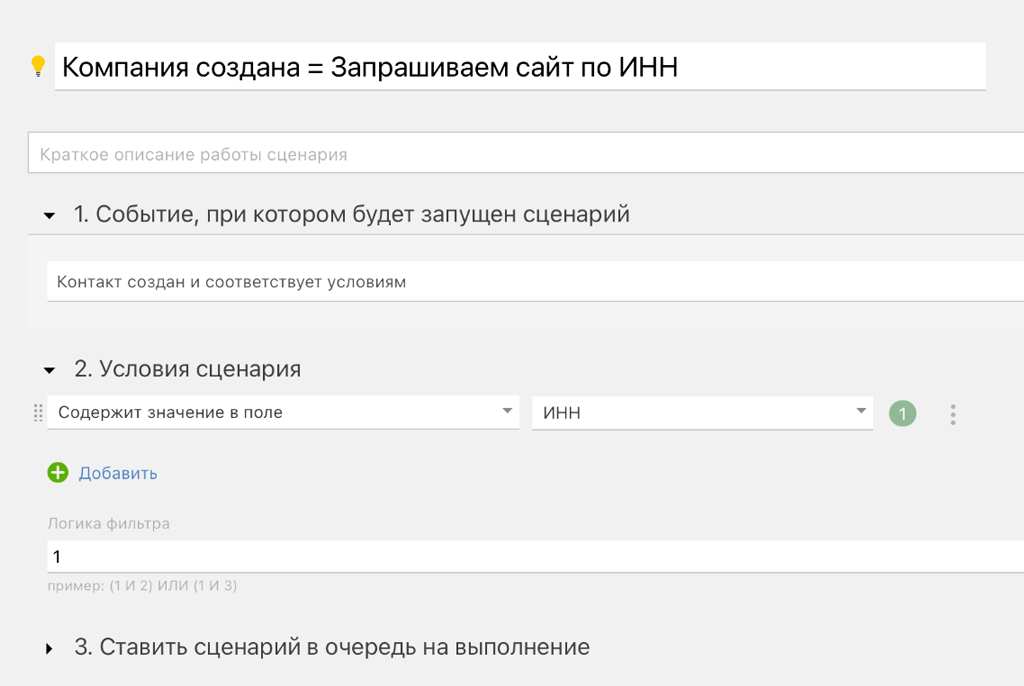1024x686 pixels.
Task: Click the Добавить link to add a condition
Action: coord(117,472)
